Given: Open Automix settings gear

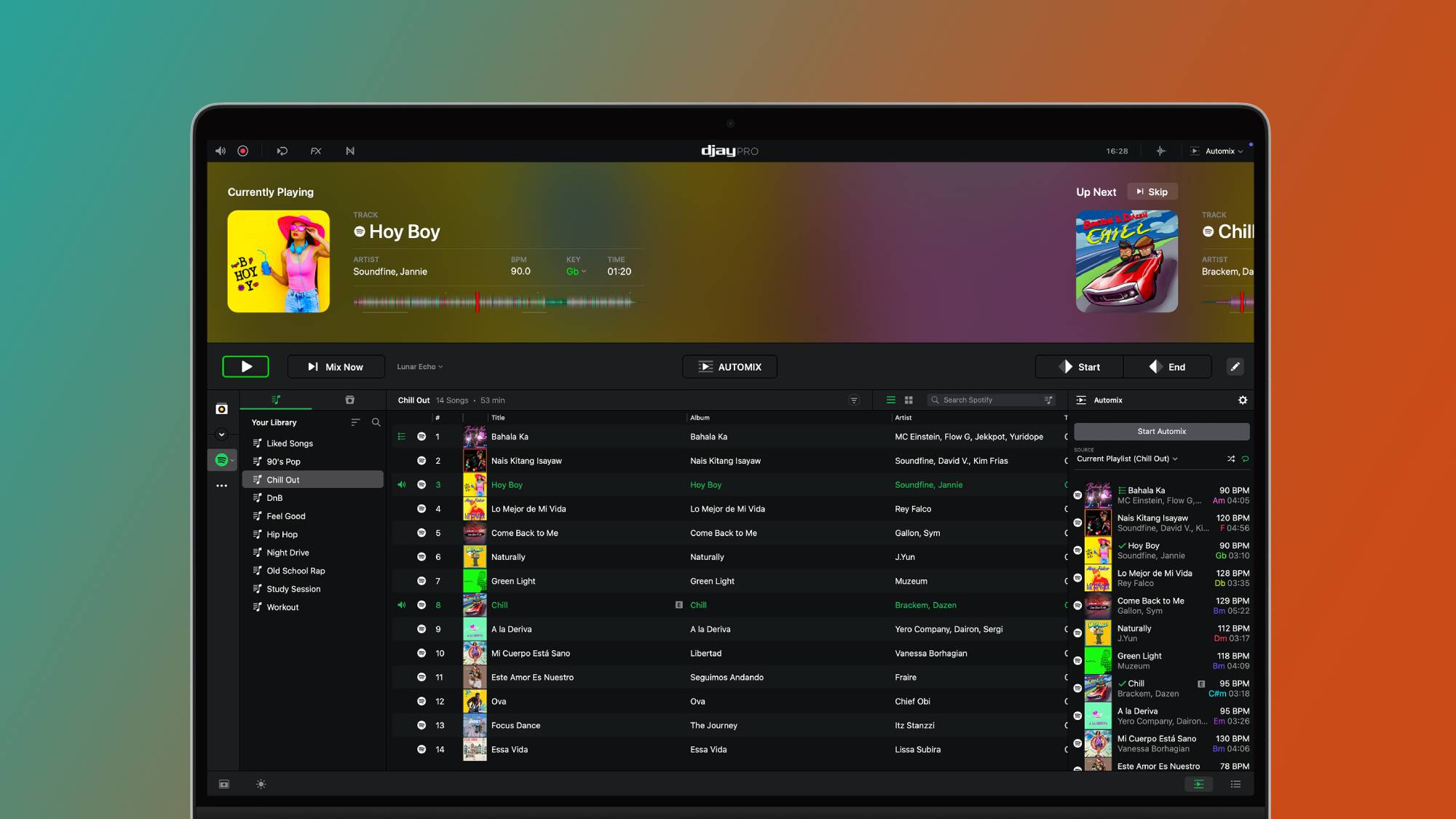Looking at the screenshot, I should (x=1242, y=400).
